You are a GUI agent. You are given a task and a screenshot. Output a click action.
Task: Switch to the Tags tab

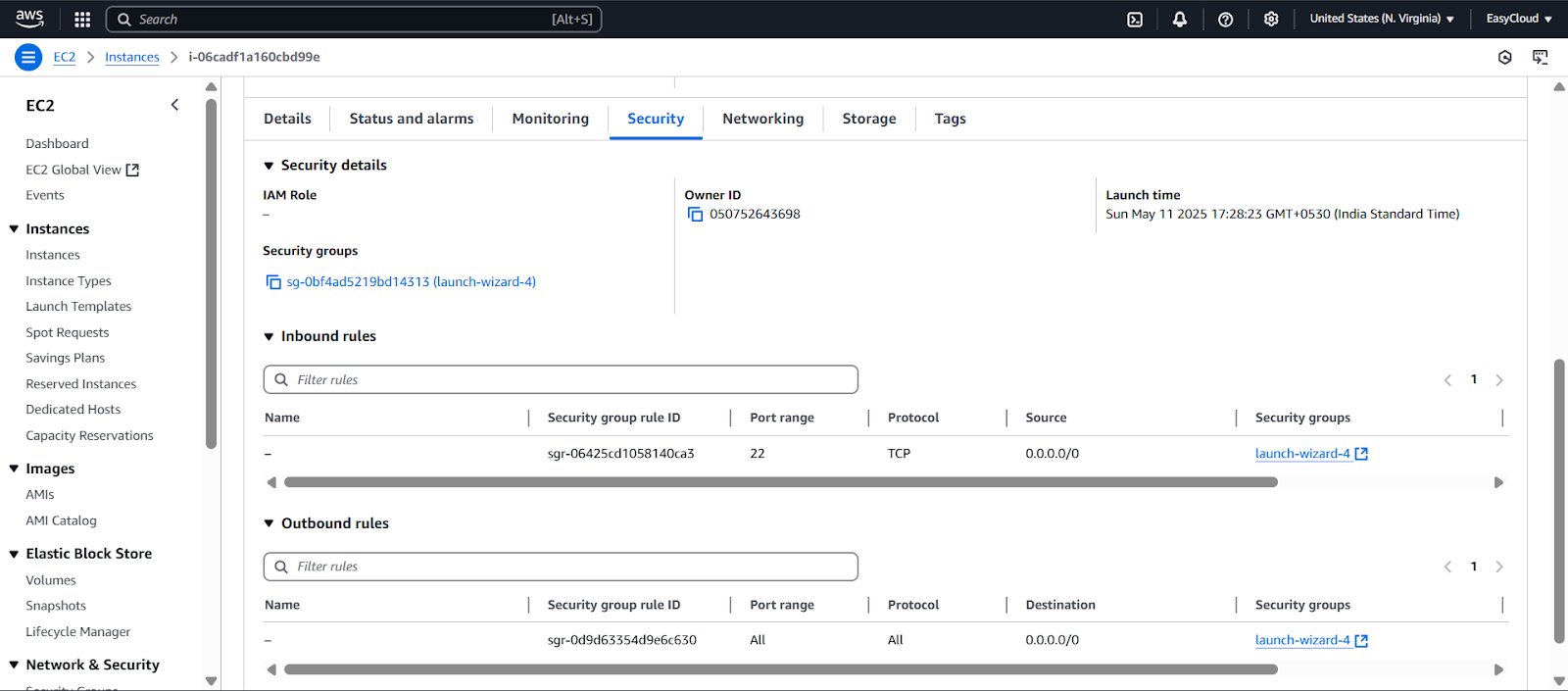pyautogui.click(x=950, y=119)
